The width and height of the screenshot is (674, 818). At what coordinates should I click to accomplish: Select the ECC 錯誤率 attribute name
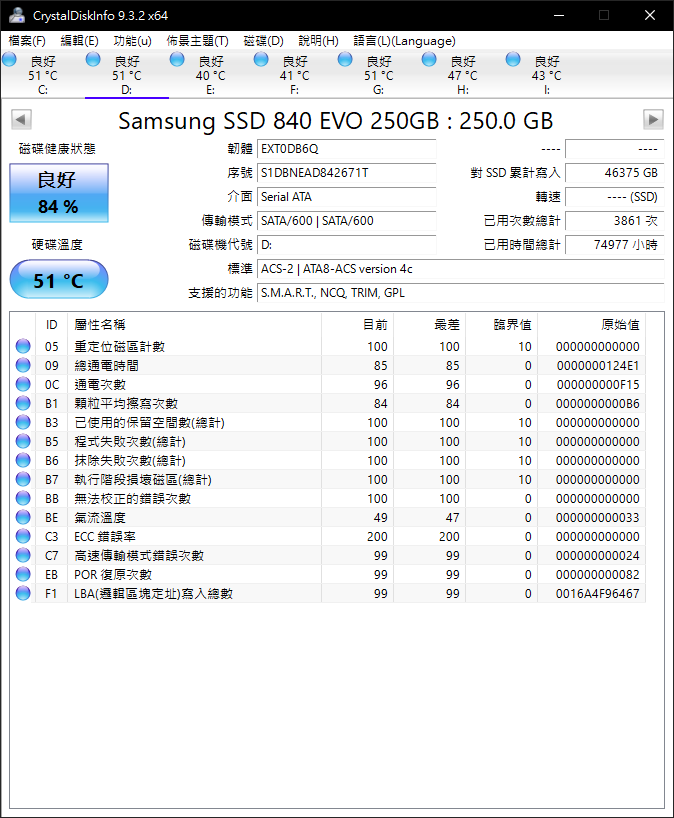[x=105, y=536]
